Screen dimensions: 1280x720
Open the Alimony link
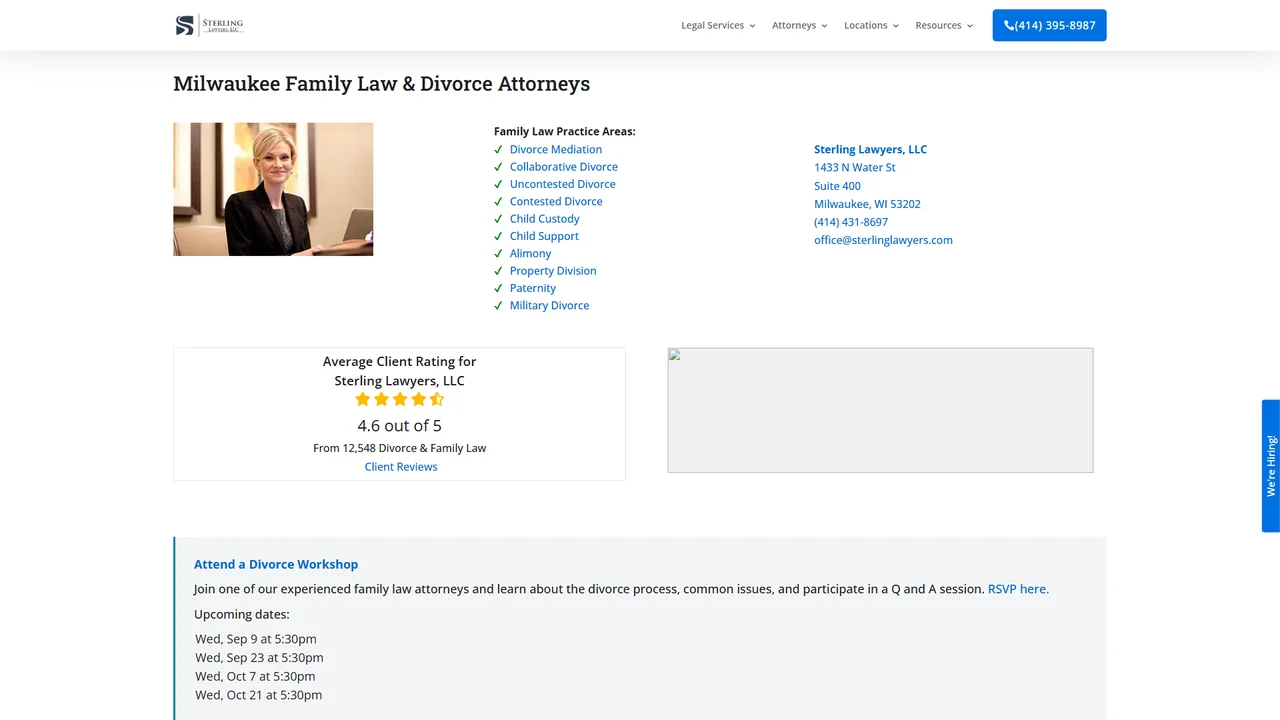(x=531, y=253)
